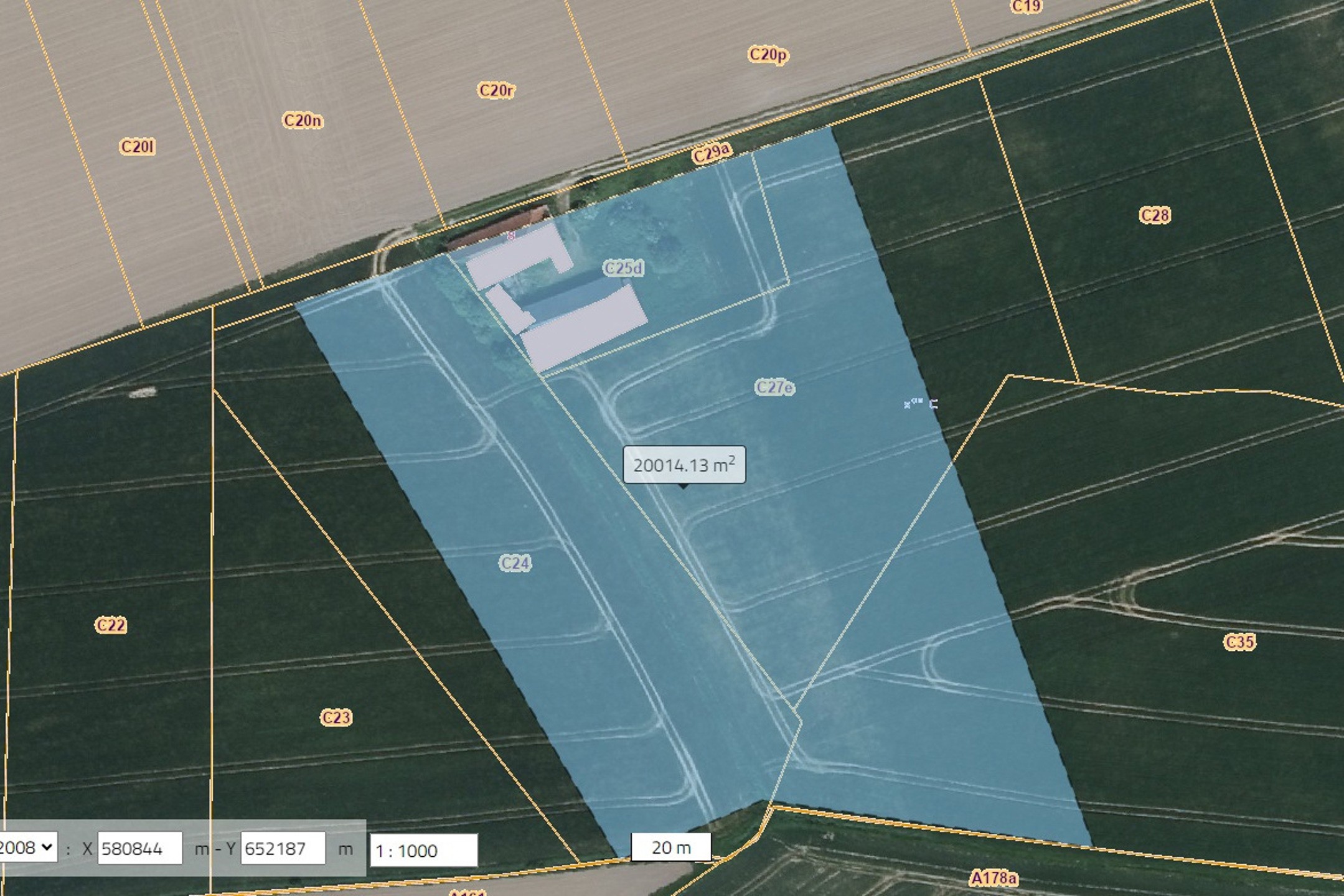Click parcel label A178a
This screenshot has width=1344, height=896.
[994, 878]
